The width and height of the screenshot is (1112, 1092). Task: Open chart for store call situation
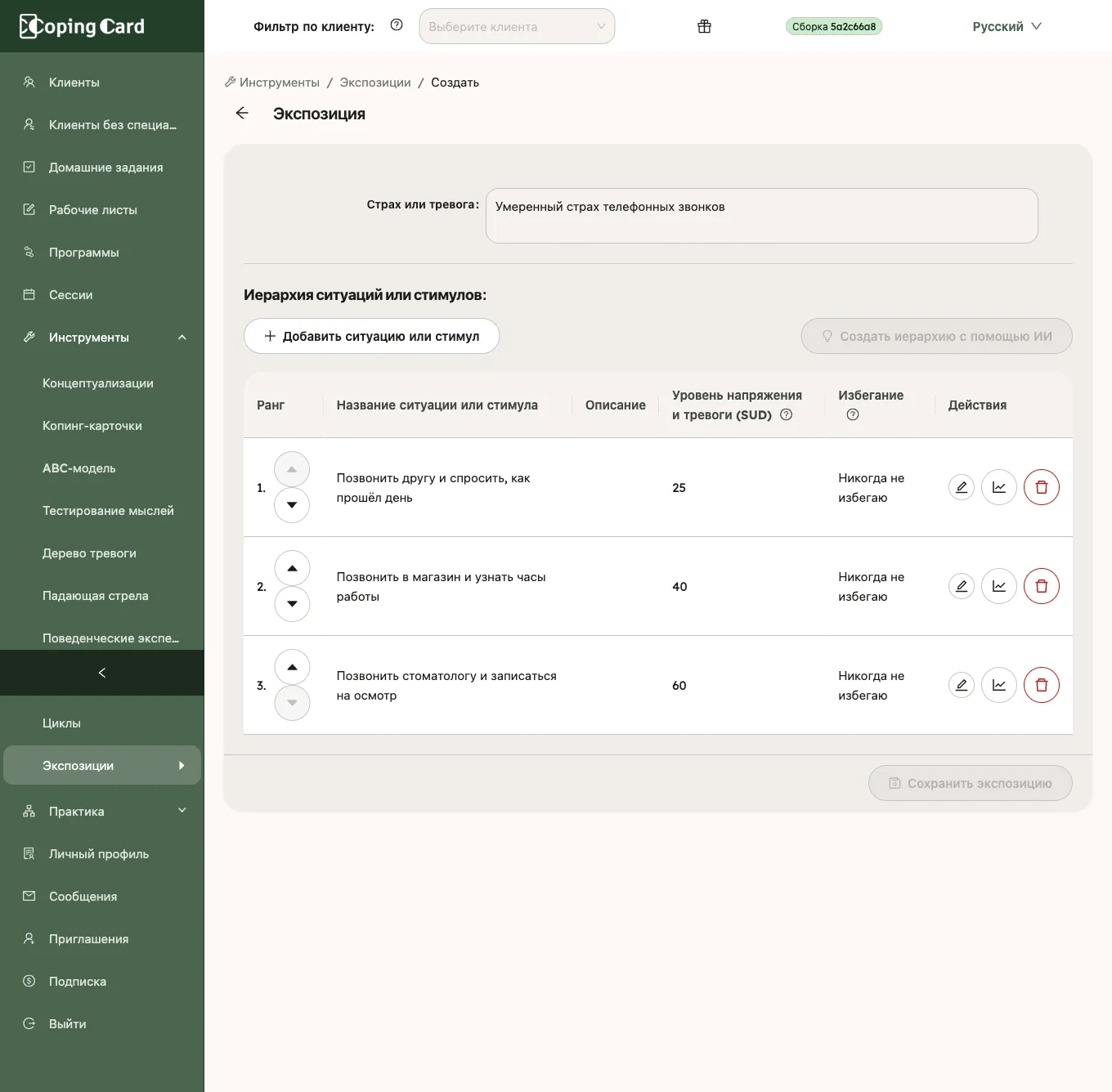999,586
